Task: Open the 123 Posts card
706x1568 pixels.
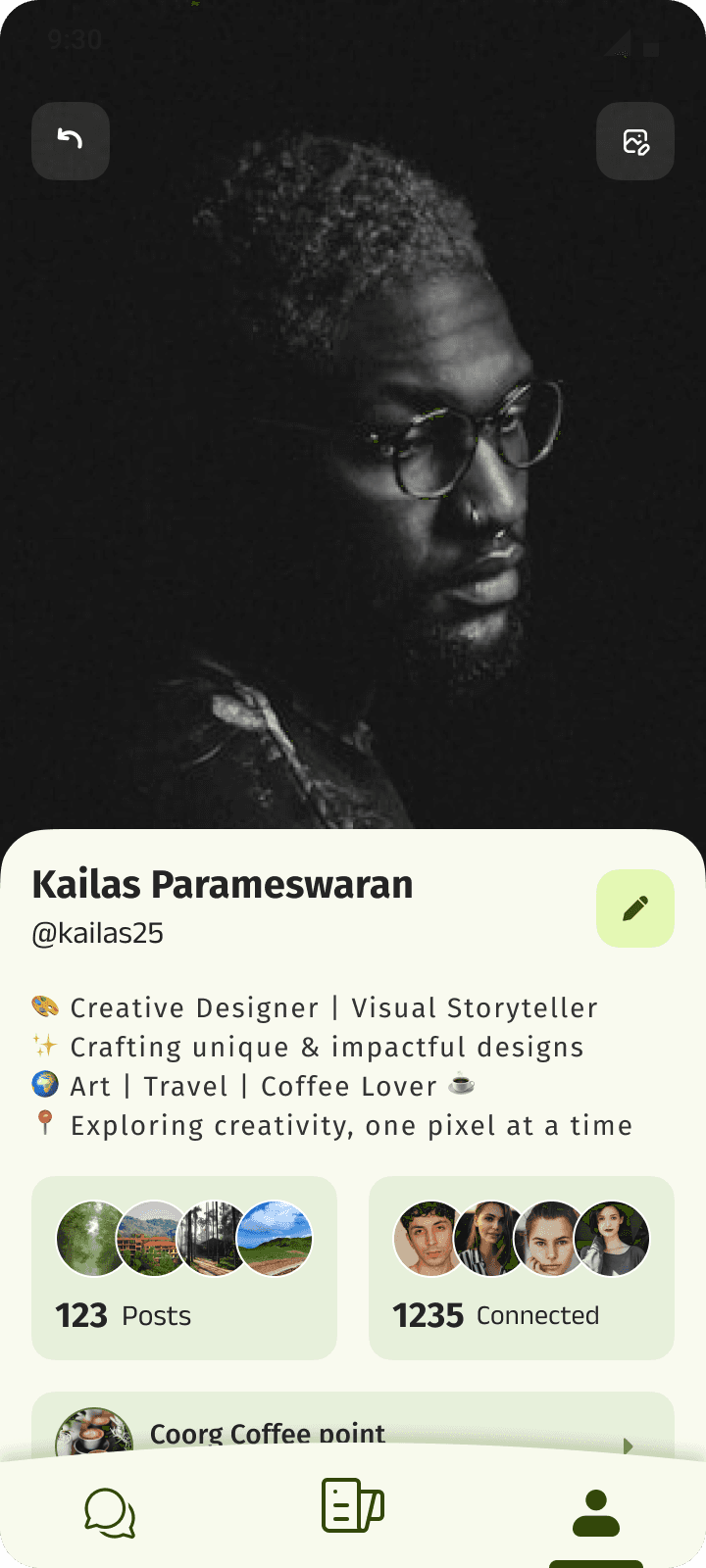Action: point(184,1268)
